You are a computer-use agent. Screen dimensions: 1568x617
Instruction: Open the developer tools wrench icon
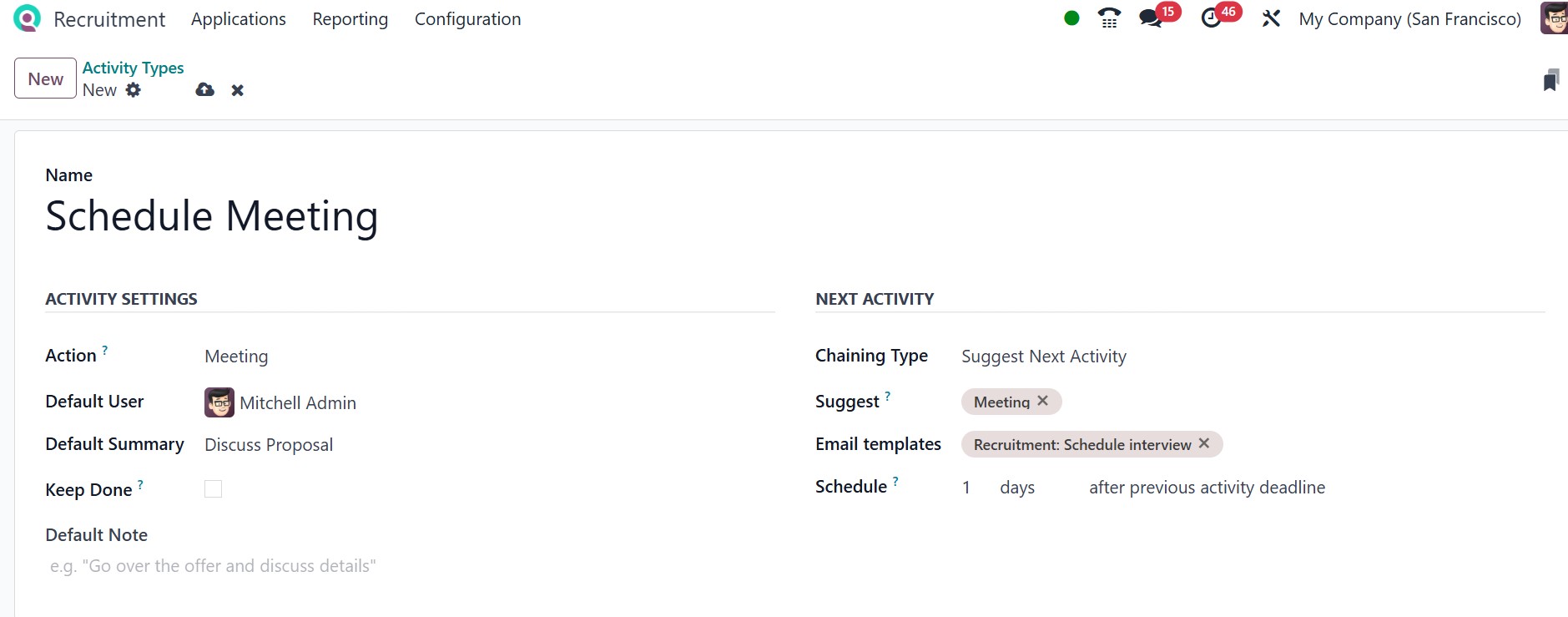(1271, 18)
